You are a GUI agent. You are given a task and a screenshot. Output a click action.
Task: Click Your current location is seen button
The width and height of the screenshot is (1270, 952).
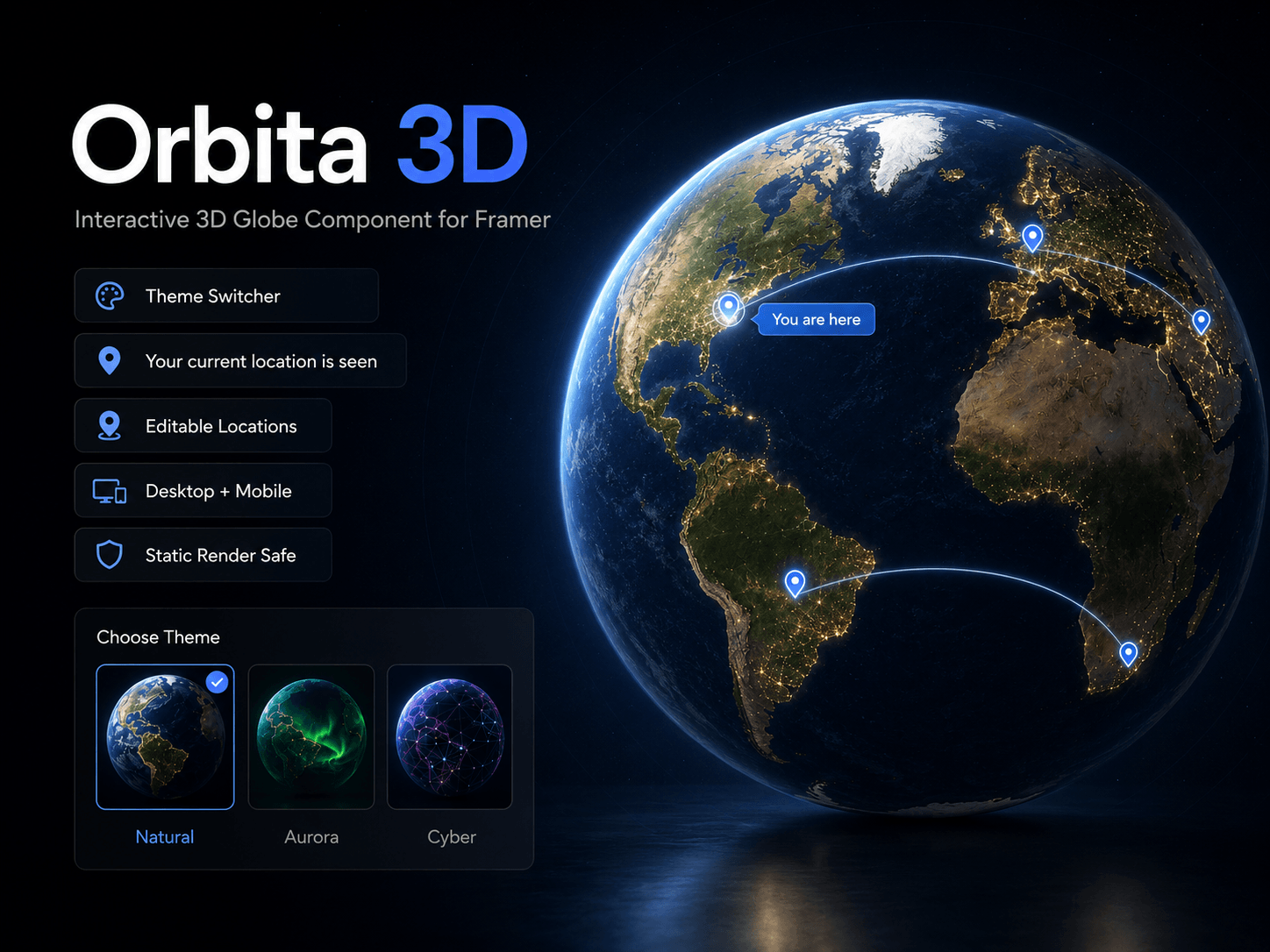(240, 360)
